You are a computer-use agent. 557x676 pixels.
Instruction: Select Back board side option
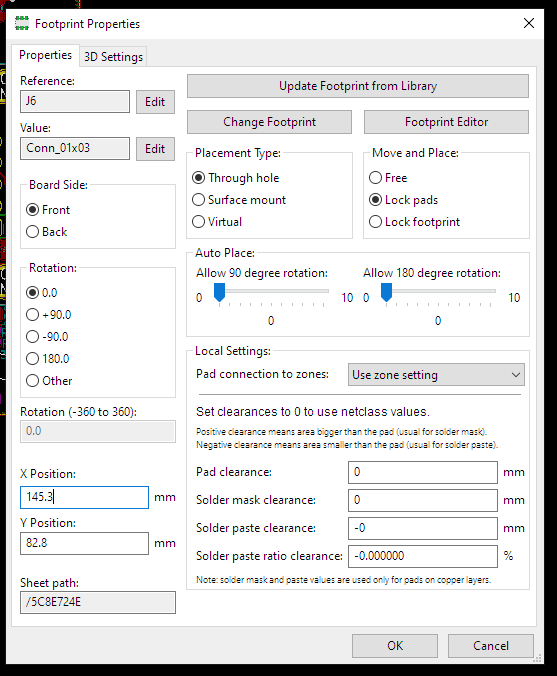(47, 232)
